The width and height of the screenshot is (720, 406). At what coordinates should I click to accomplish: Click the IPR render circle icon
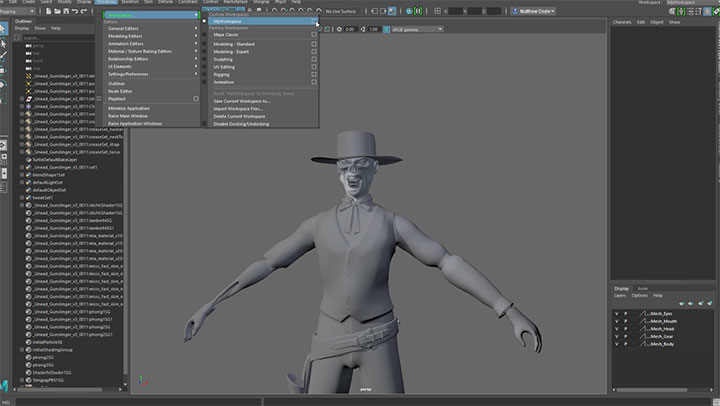tap(409, 11)
